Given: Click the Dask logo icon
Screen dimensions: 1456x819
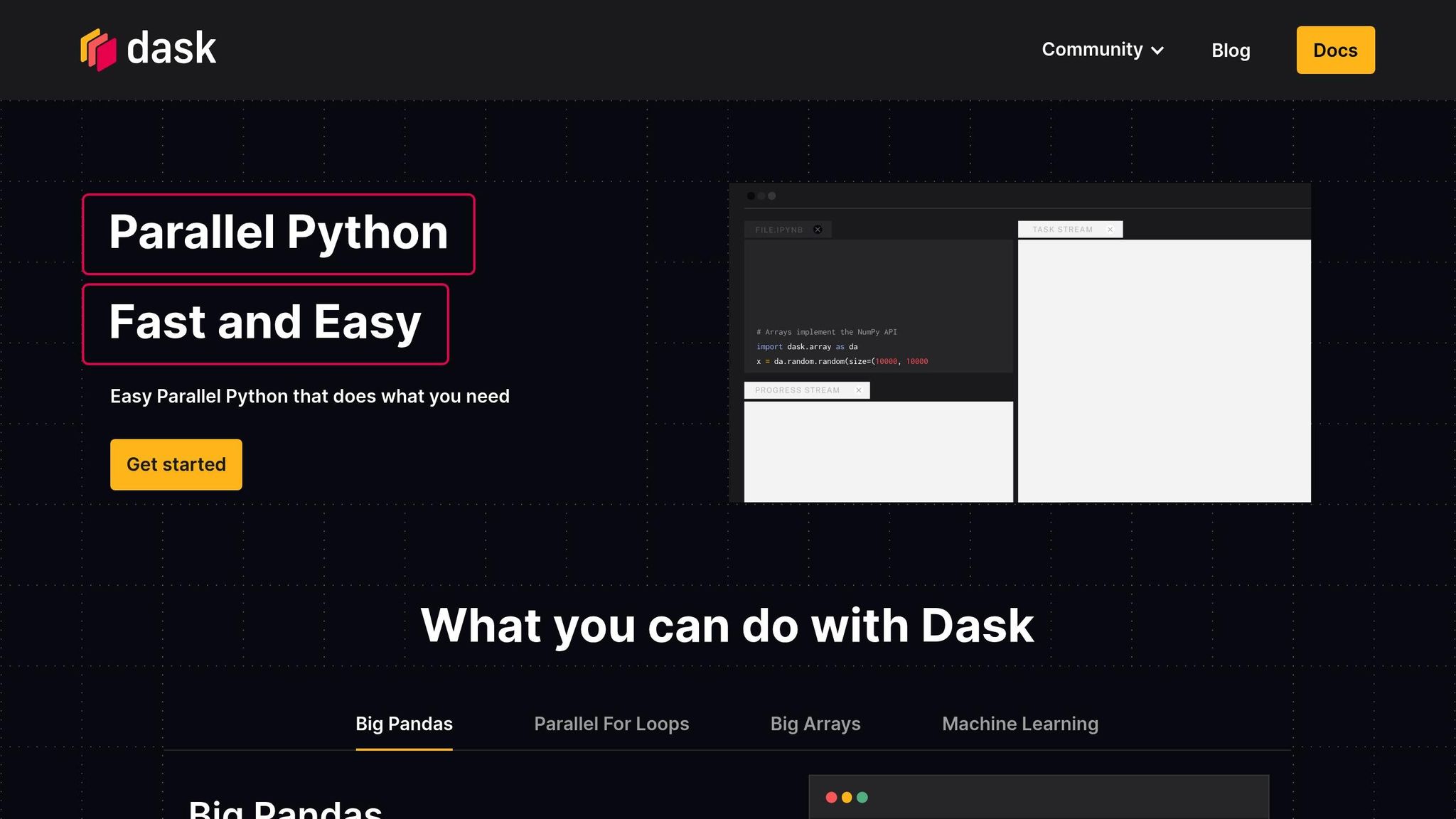Looking at the screenshot, I should tap(98, 50).
